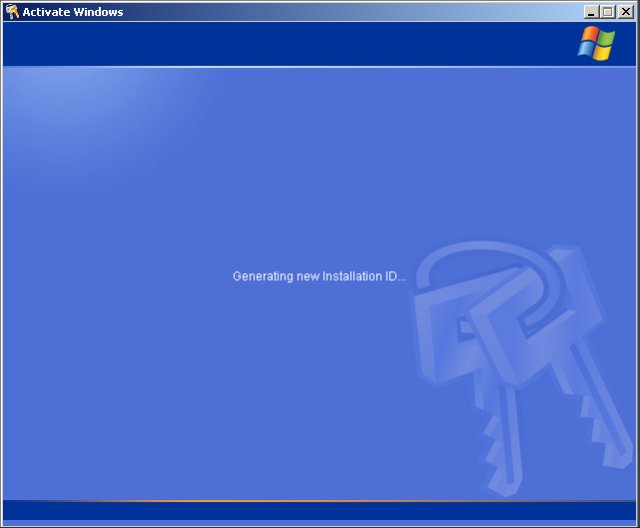Click the 'Generating new Installation ID...' message

319,276
